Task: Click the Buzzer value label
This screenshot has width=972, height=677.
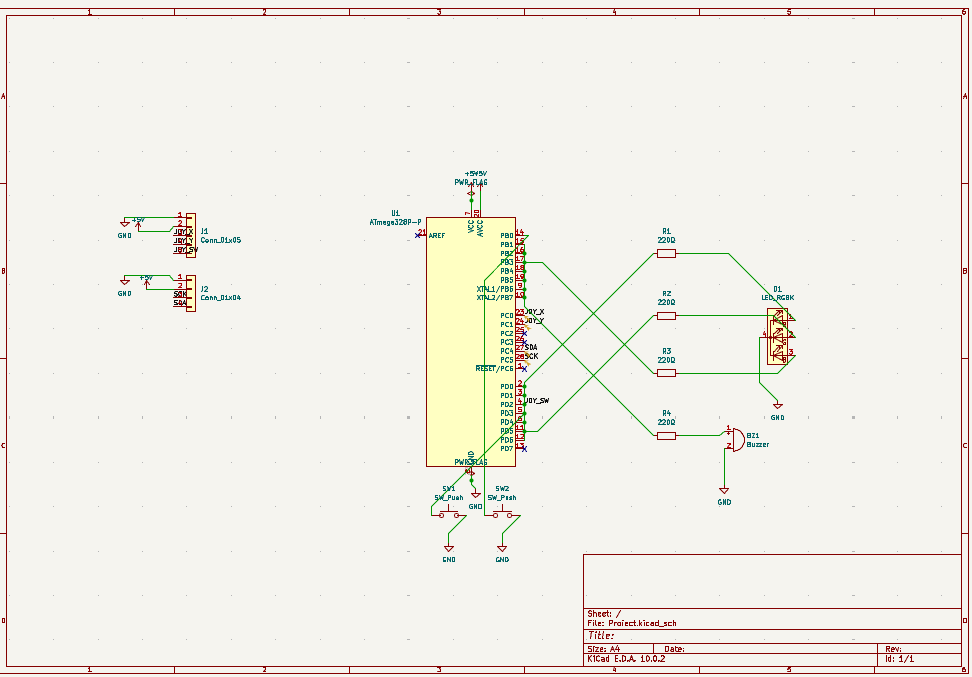Action: pos(758,445)
